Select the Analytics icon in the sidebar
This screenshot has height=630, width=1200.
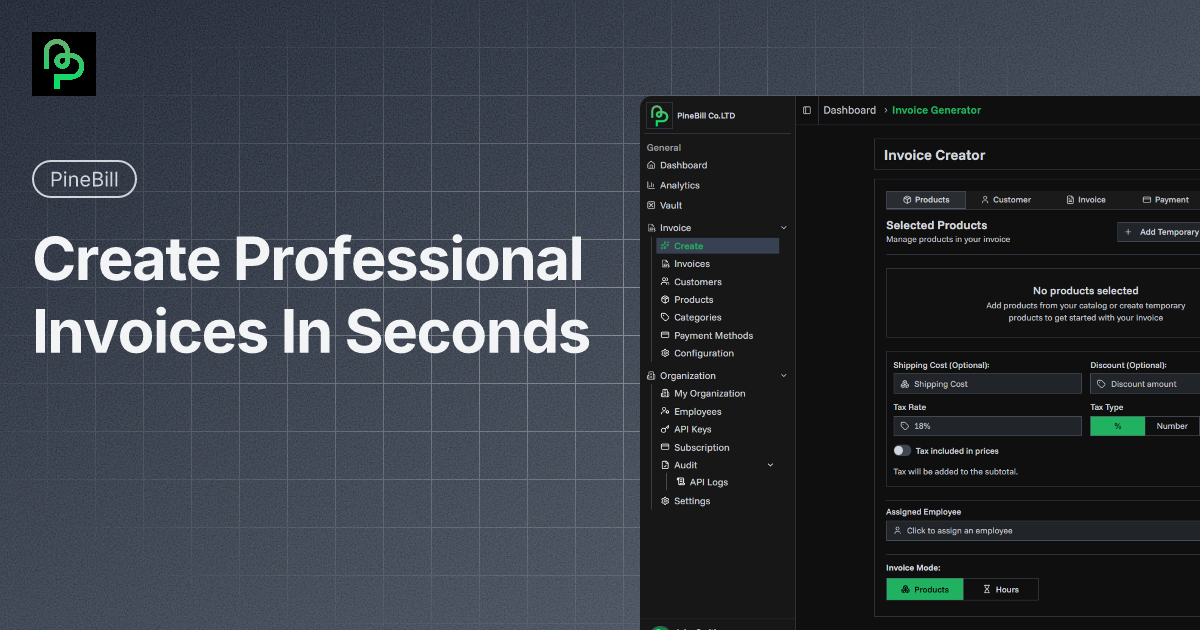pos(680,185)
